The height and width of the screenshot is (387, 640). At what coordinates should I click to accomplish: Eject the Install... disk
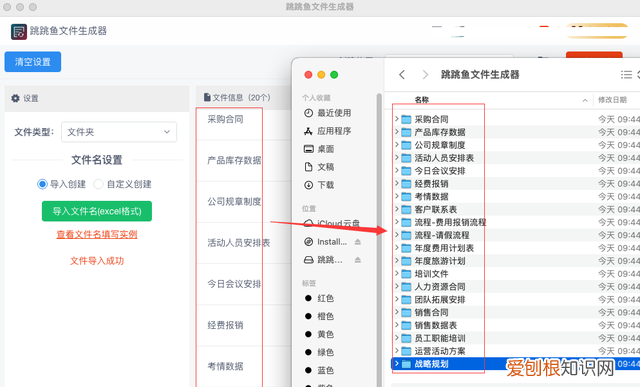point(358,242)
